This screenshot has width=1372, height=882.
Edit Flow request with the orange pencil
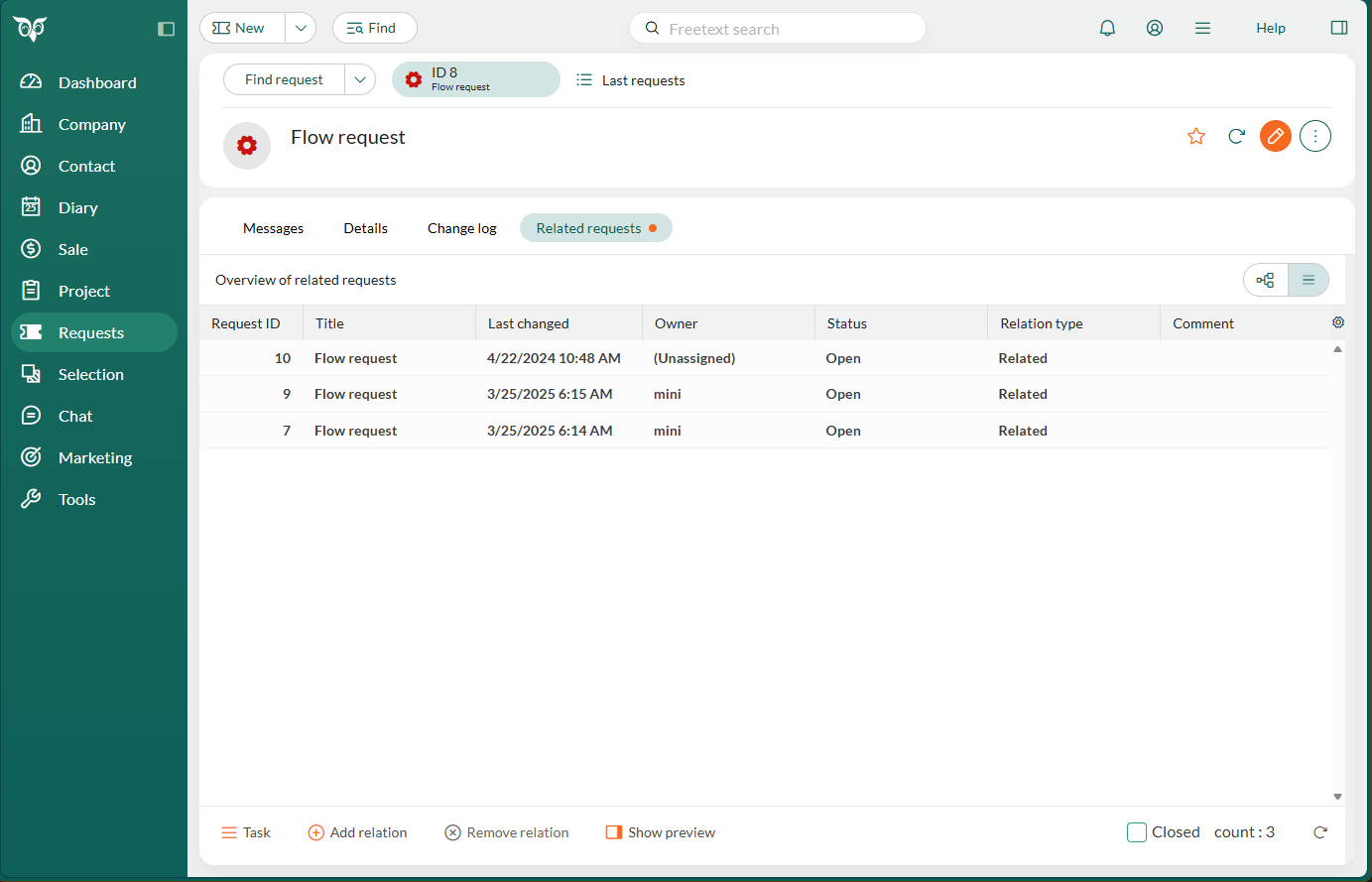point(1275,136)
